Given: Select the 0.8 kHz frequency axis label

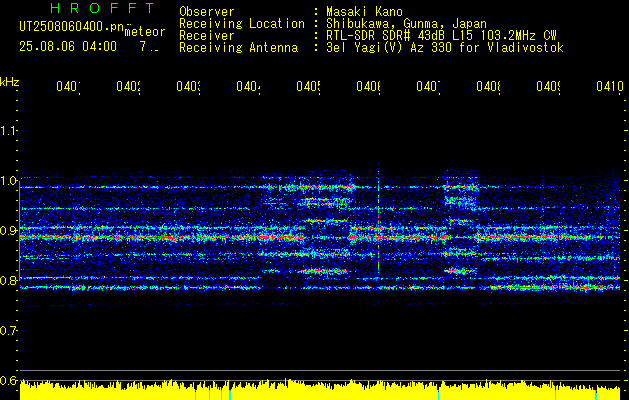Looking at the screenshot, I should pos(8,280).
